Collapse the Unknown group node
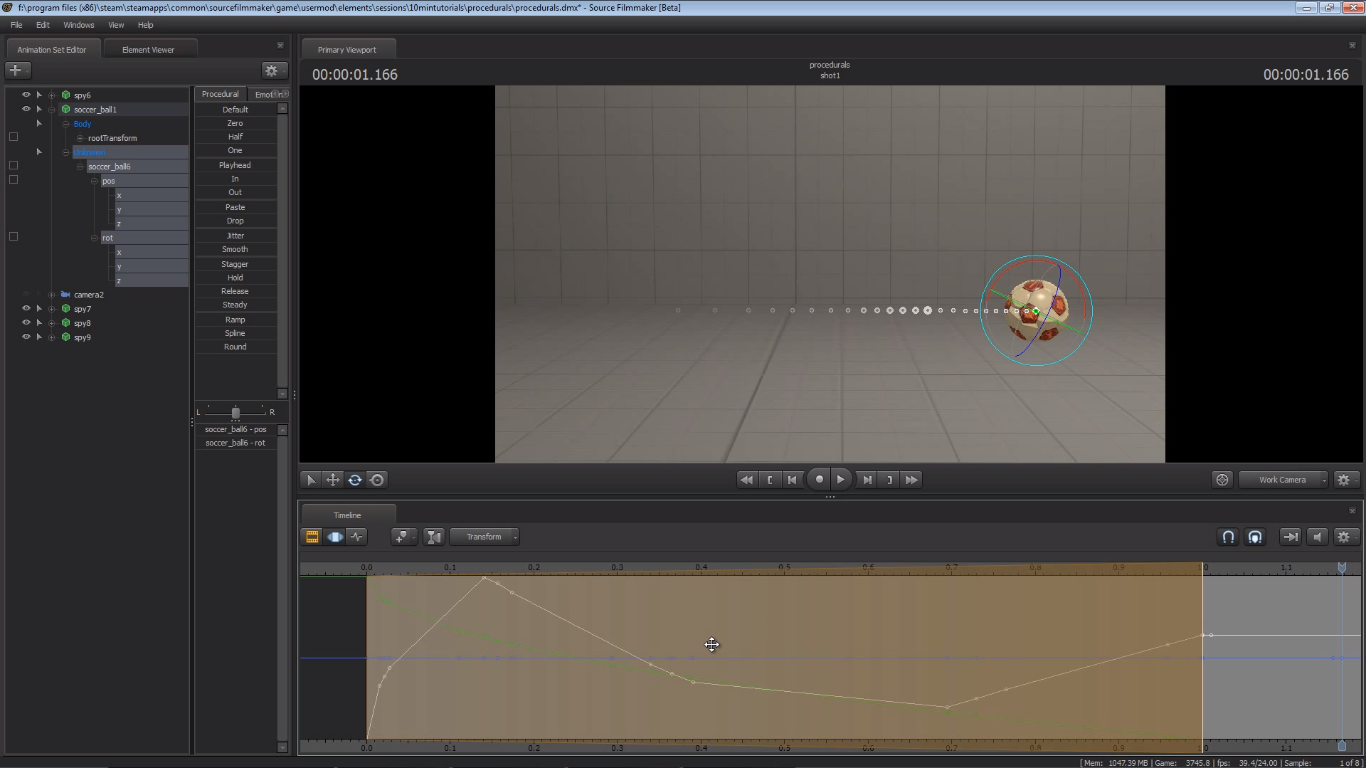This screenshot has width=1366, height=768. point(66,152)
